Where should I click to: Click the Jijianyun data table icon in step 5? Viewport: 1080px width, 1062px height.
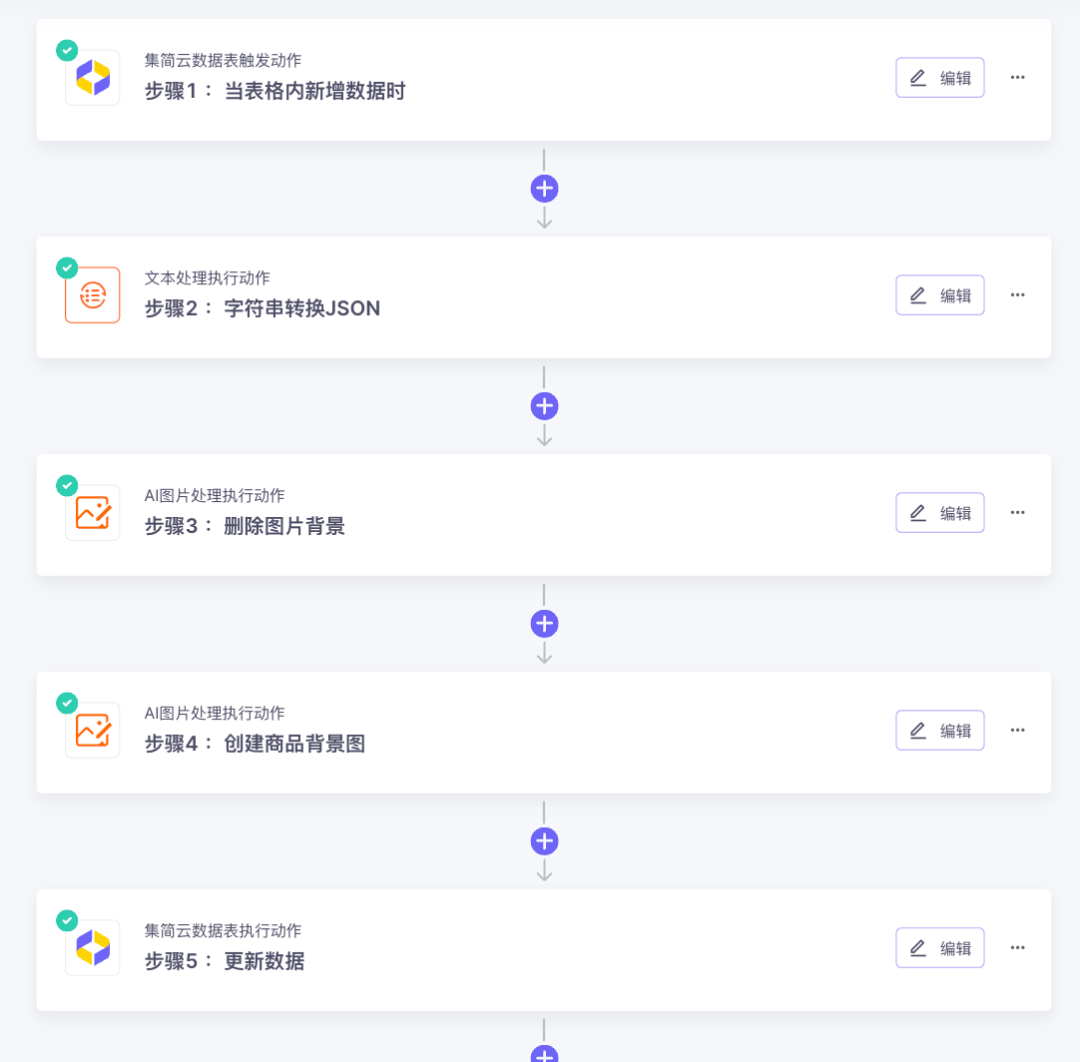[x=92, y=948]
